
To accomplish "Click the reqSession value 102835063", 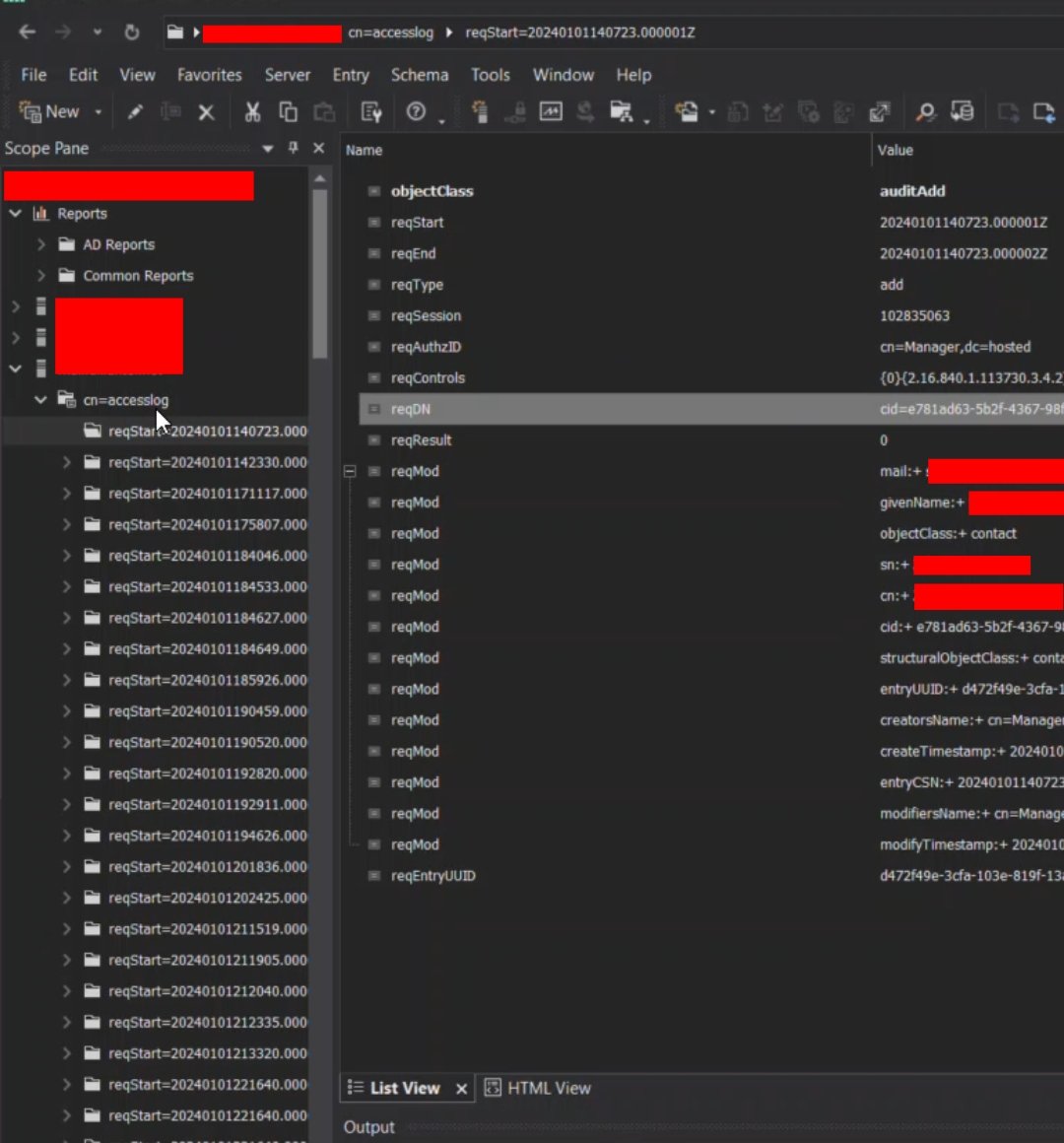I will click(914, 315).
